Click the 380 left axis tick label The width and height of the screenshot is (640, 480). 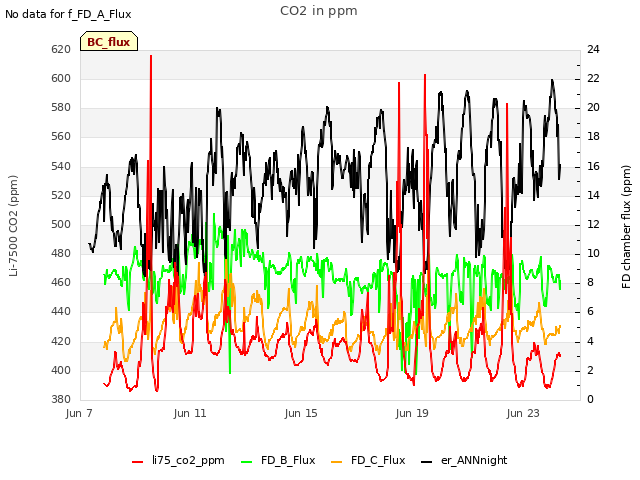click(61, 399)
